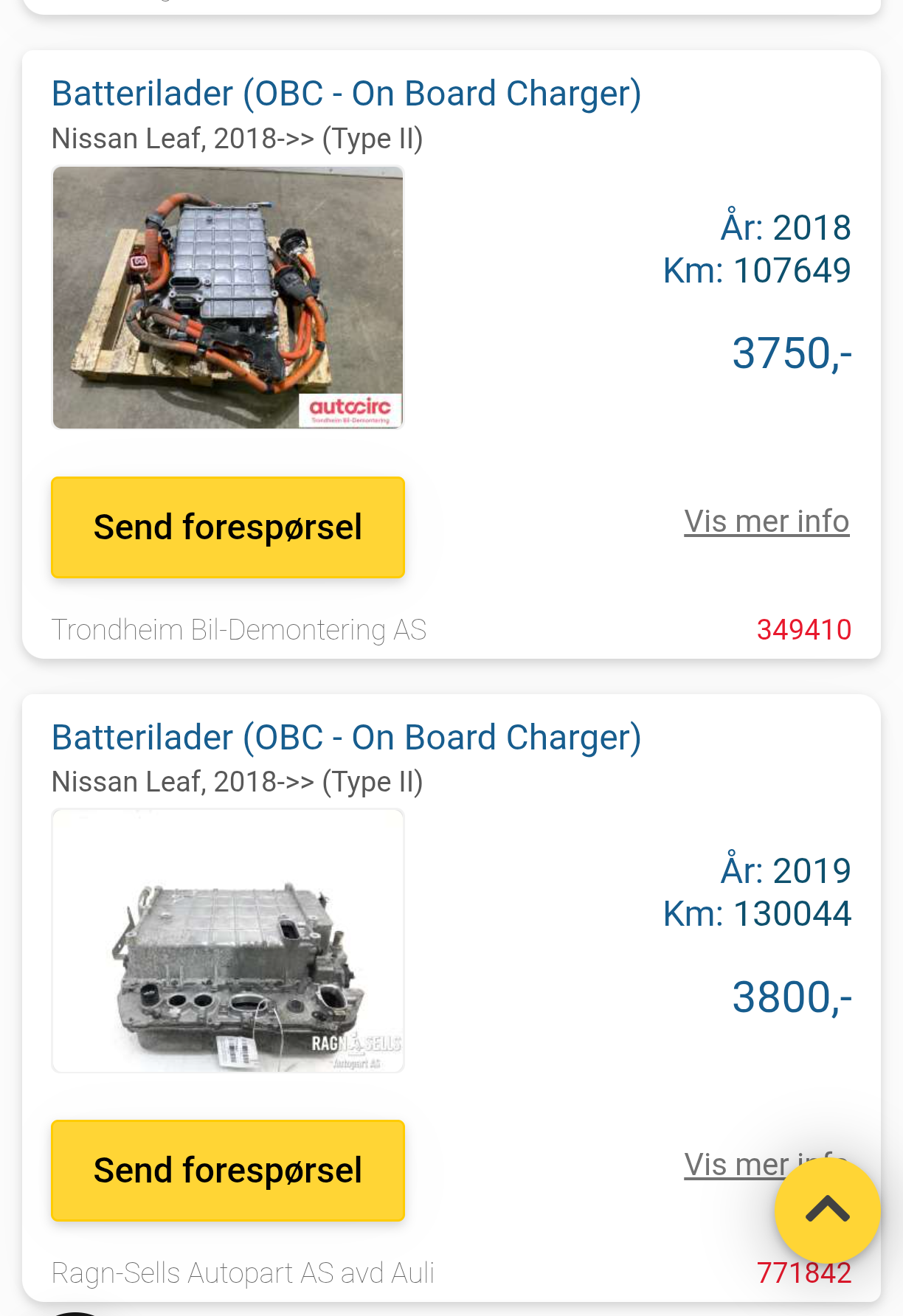Open Vis mer info for the Trondheim listing
Viewport: 903px width, 1316px height.
pyautogui.click(x=767, y=522)
